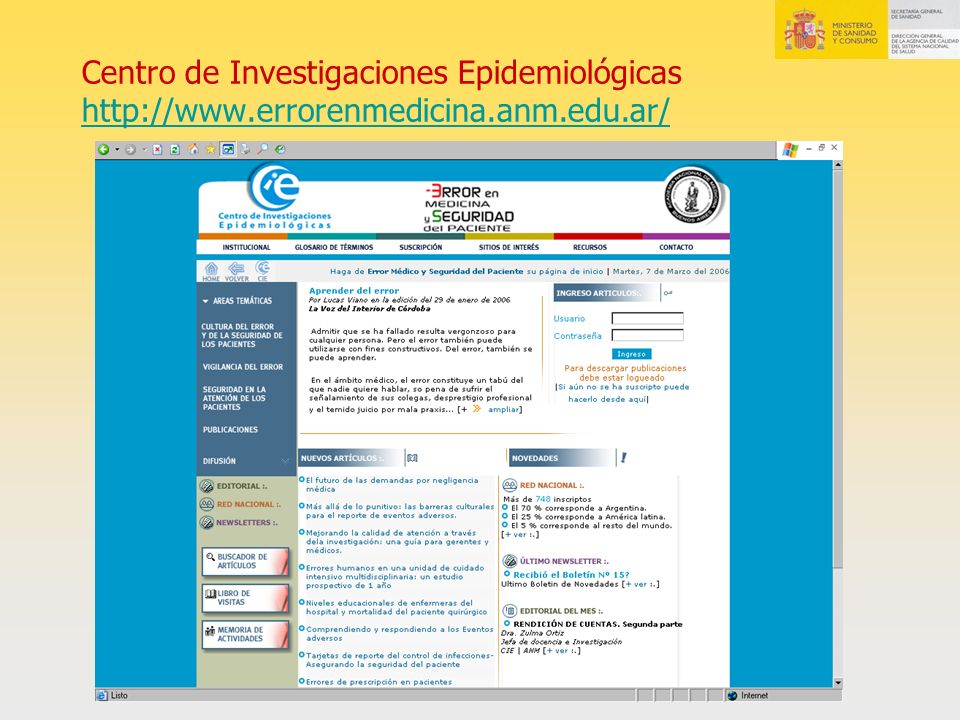The height and width of the screenshot is (720, 960).
Task: Open Glosario de Términos menu
Action: pyautogui.click(x=334, y=247)
